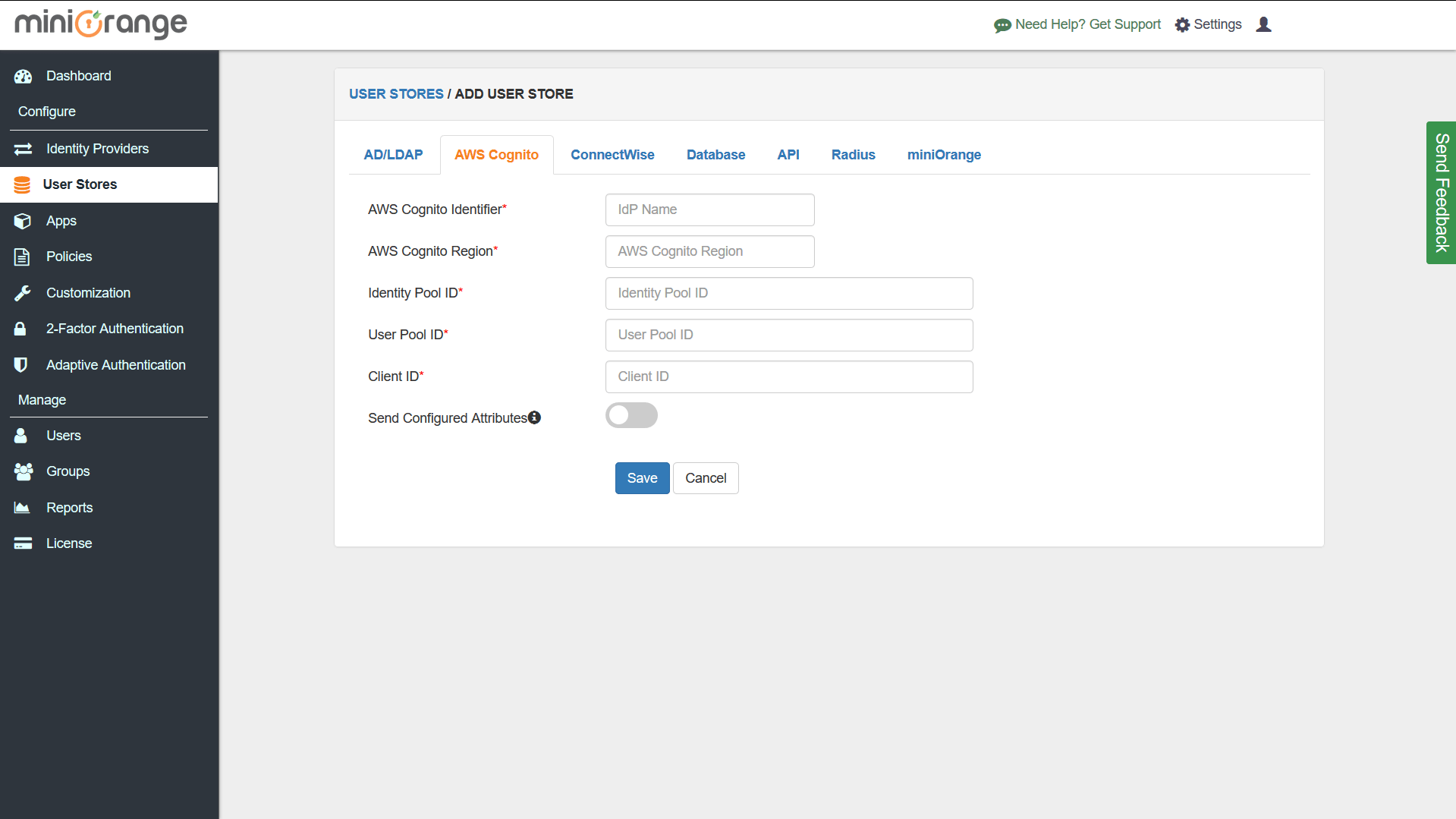
Task: Switch to the AD/LDAP tab
Action: point(393,155)
